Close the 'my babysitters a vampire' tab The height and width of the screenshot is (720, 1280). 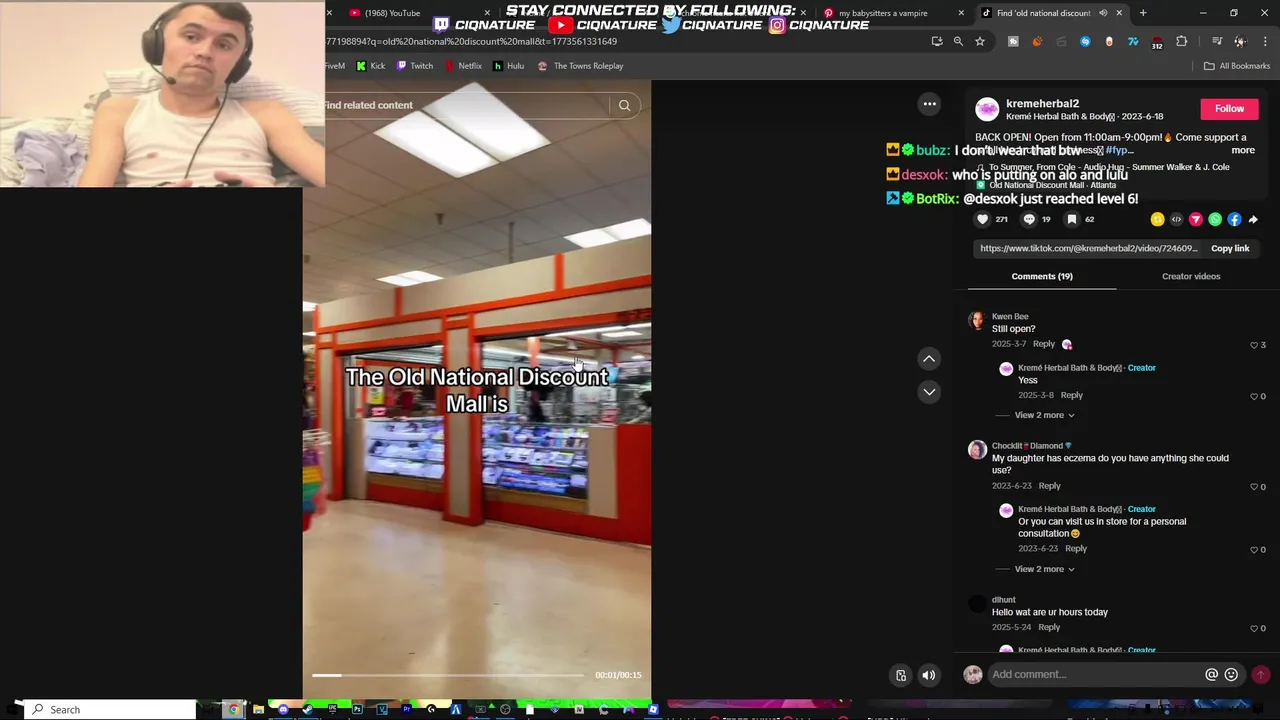coord(961,13)
